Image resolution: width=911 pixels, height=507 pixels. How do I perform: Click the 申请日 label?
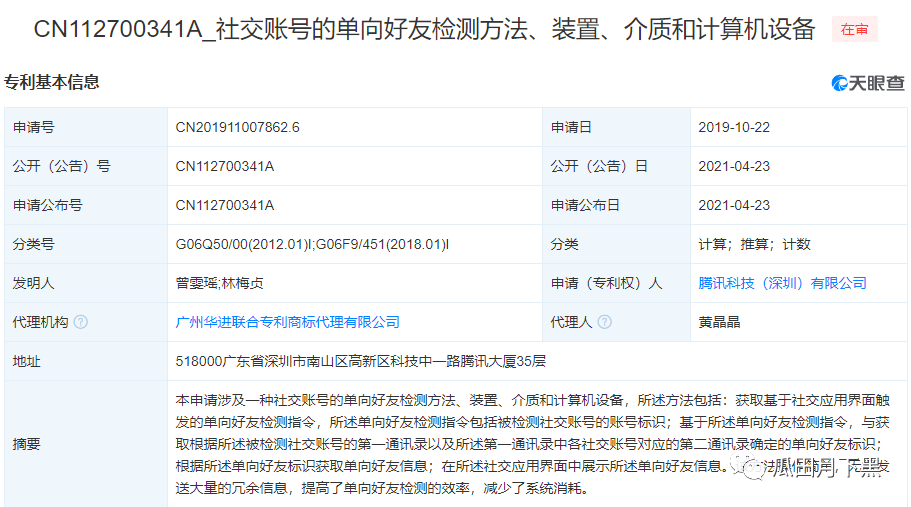tap(571, 127)
